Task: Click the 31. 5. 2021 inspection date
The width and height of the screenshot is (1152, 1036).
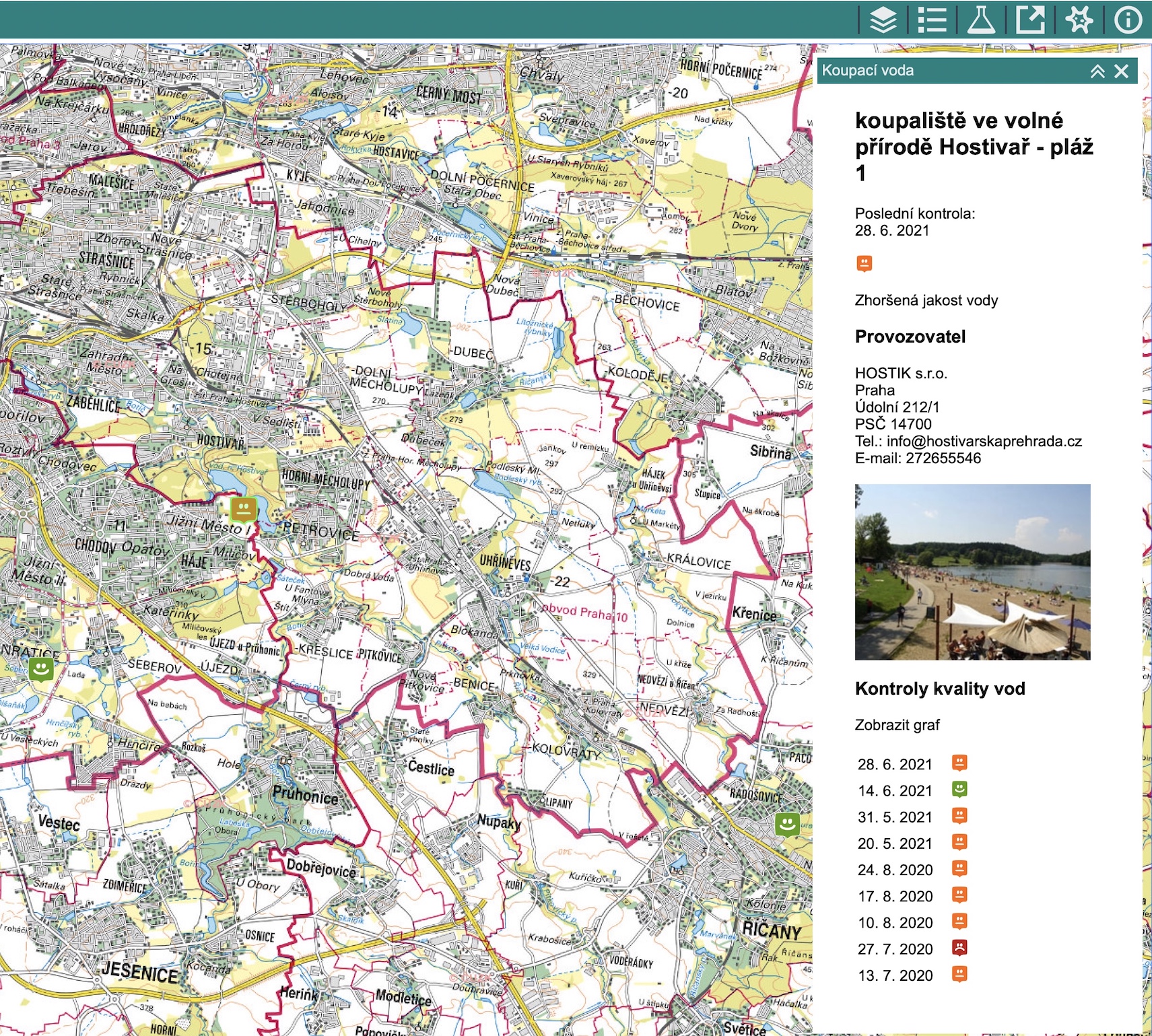Action: tap(895, 817)
